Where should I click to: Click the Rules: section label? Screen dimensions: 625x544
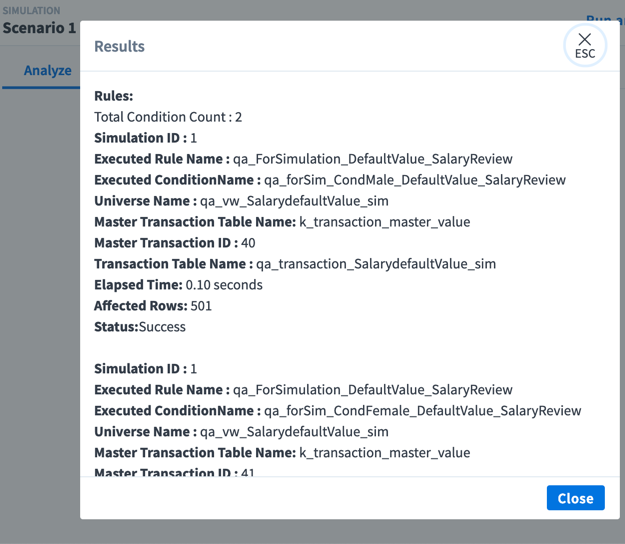[114, 96]
